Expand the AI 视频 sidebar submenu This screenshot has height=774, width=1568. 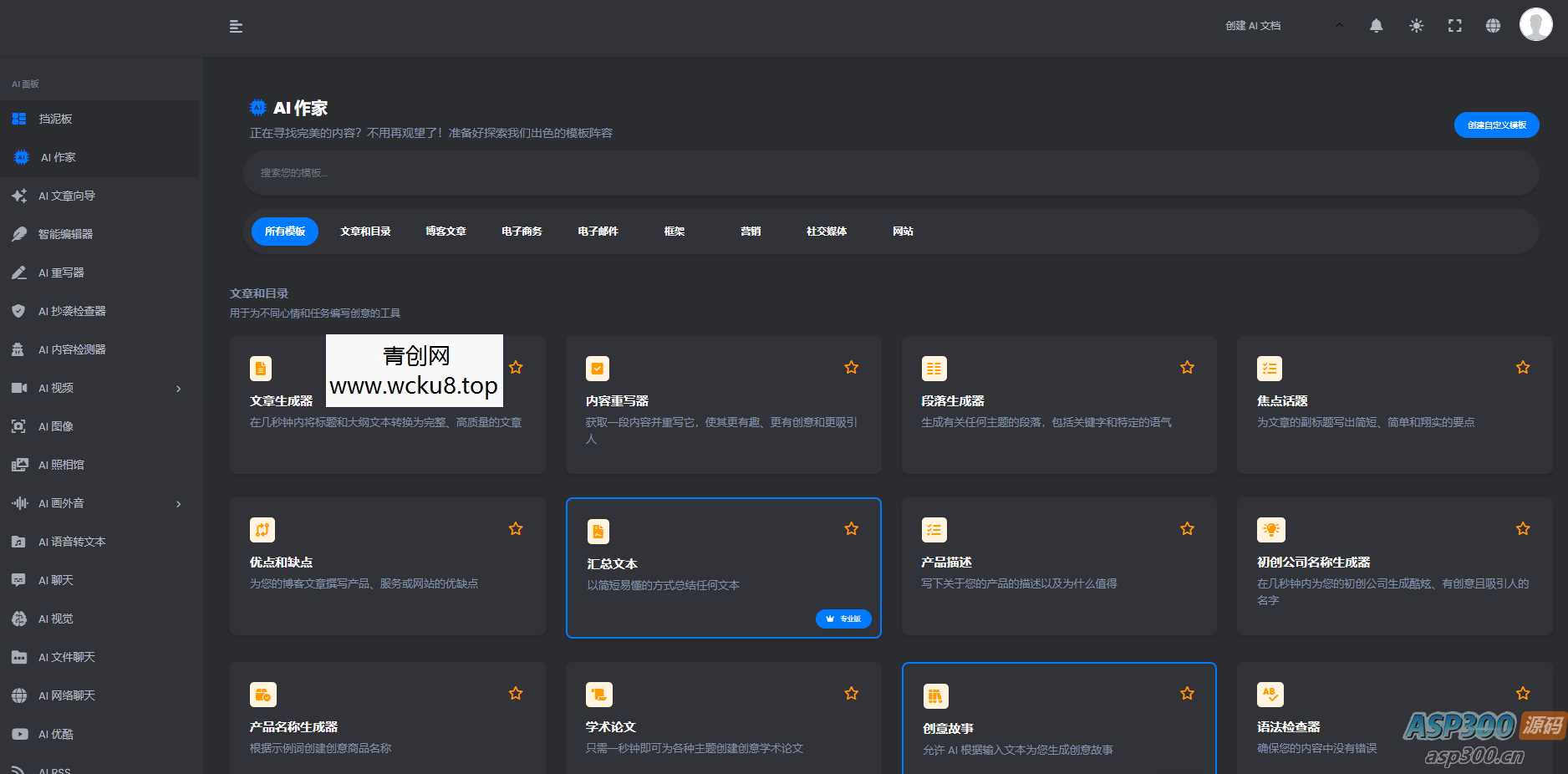point(177,388)
